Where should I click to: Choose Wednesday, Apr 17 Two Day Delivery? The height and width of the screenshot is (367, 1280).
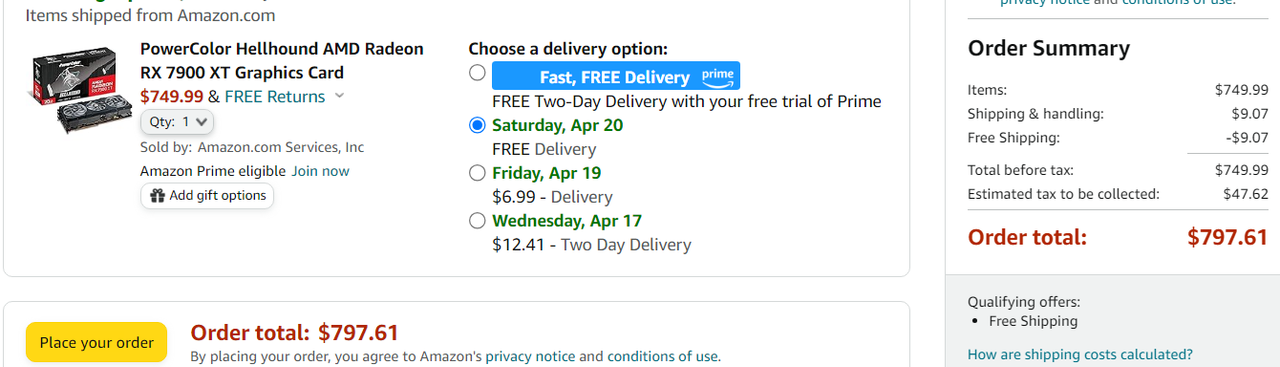477,220
